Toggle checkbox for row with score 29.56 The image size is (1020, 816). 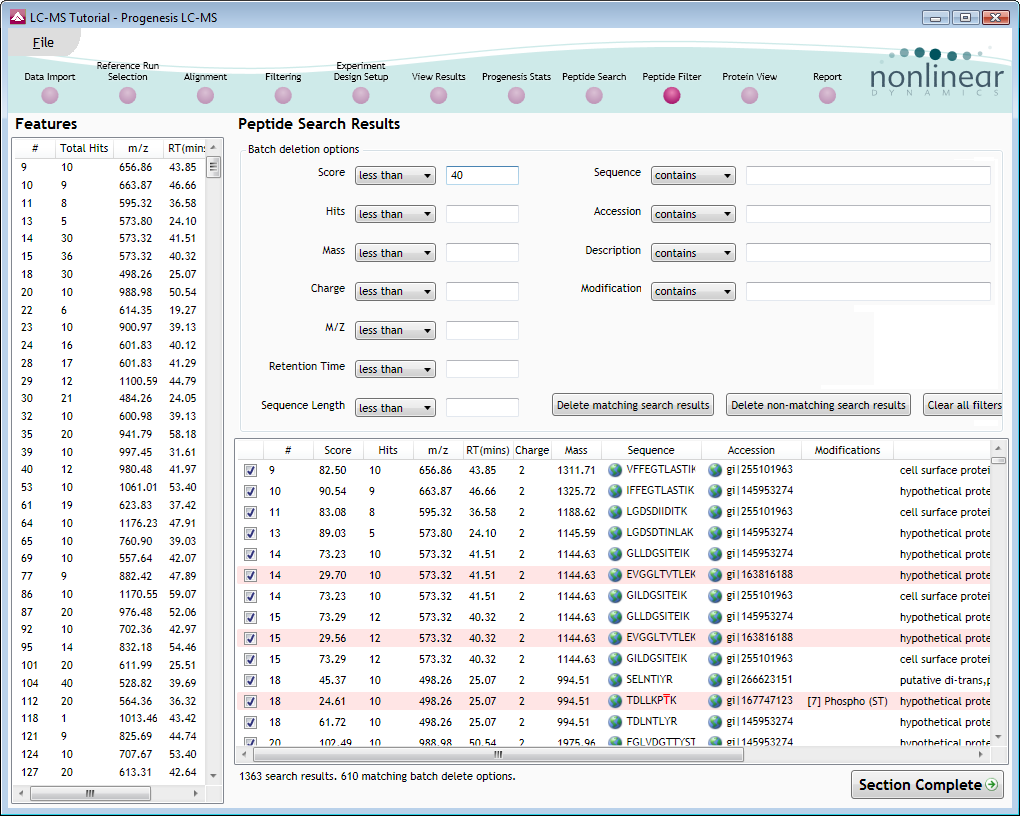click(250, 638)
